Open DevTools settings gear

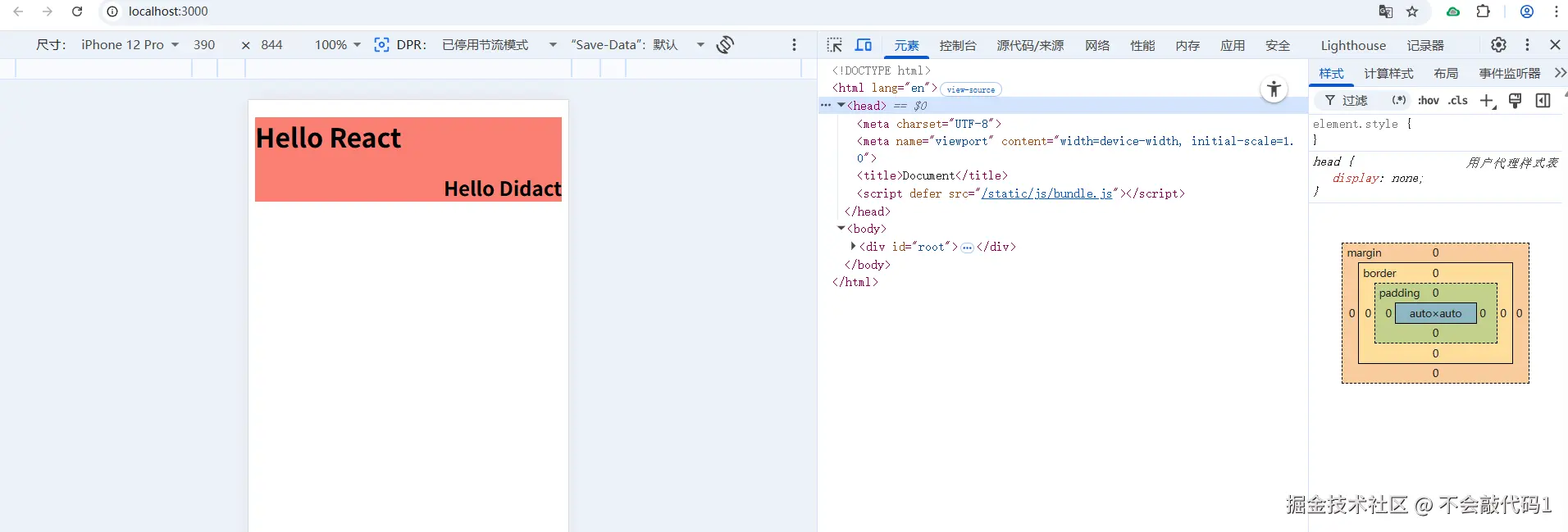pyautogui.click(x=1498, y=45)
